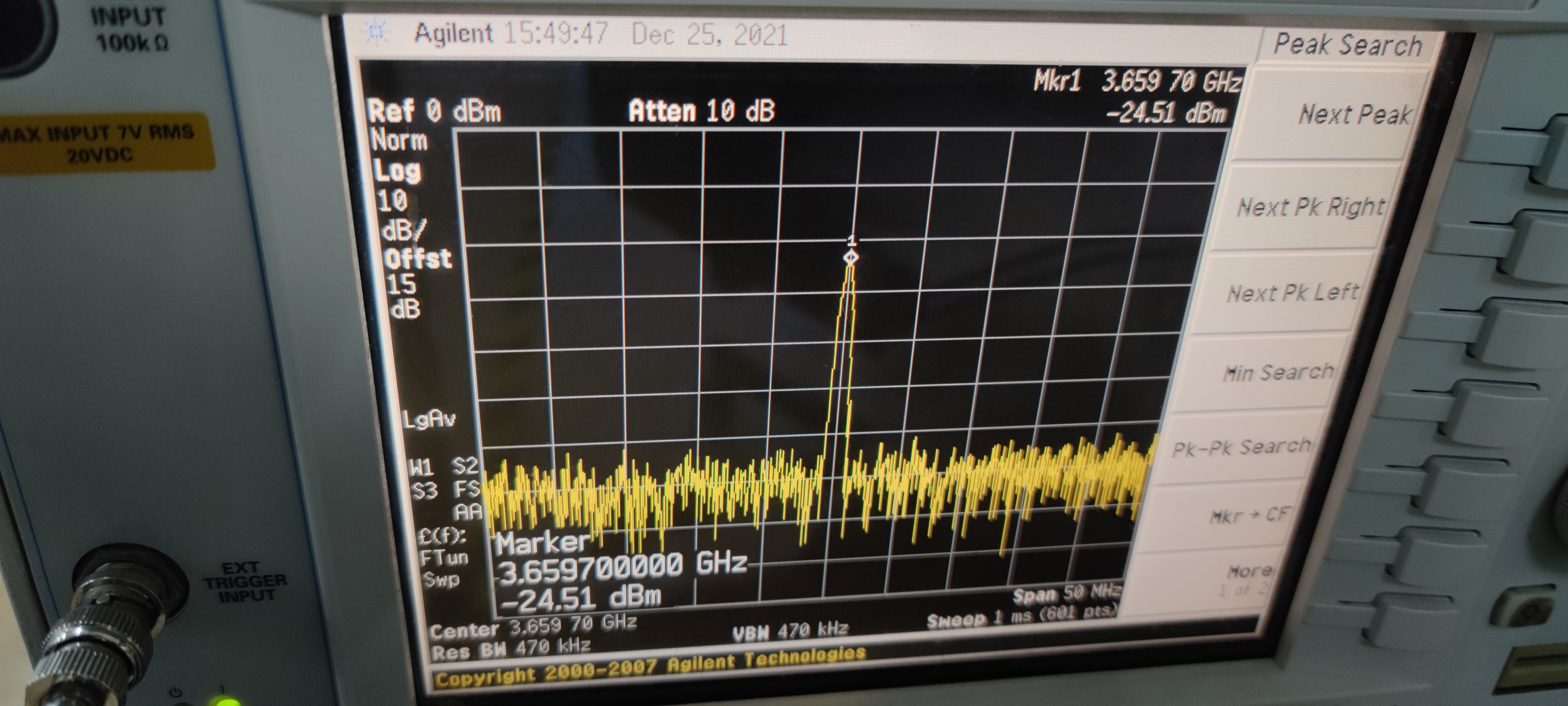The height and width of the screenshot is (706, 1568).
Task: Select Pk-Pk Search softkey label
Action: tap(1242, 448)
